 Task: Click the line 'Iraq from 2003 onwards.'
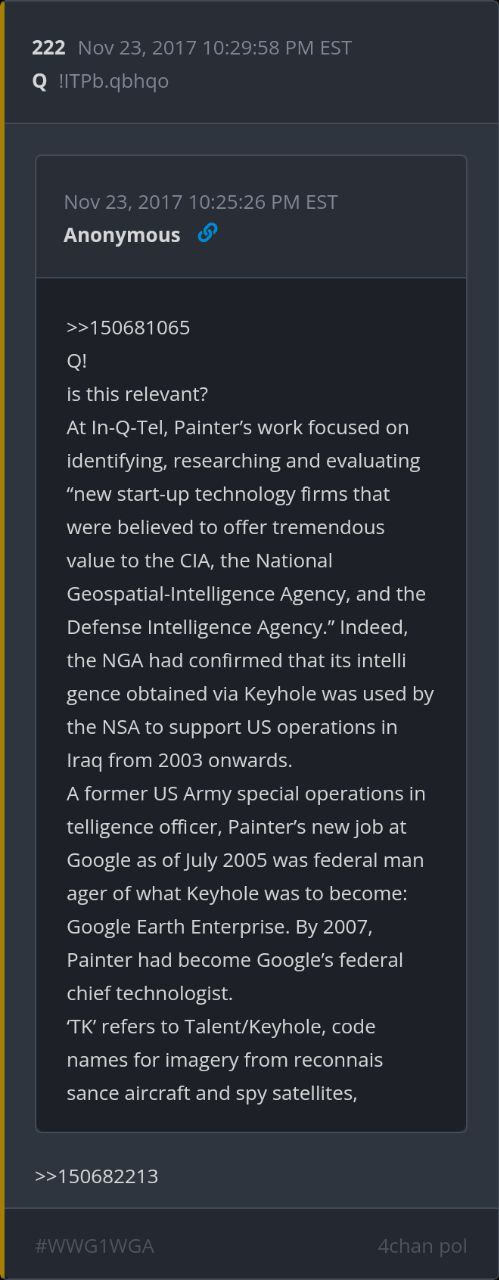coord(179,760)
